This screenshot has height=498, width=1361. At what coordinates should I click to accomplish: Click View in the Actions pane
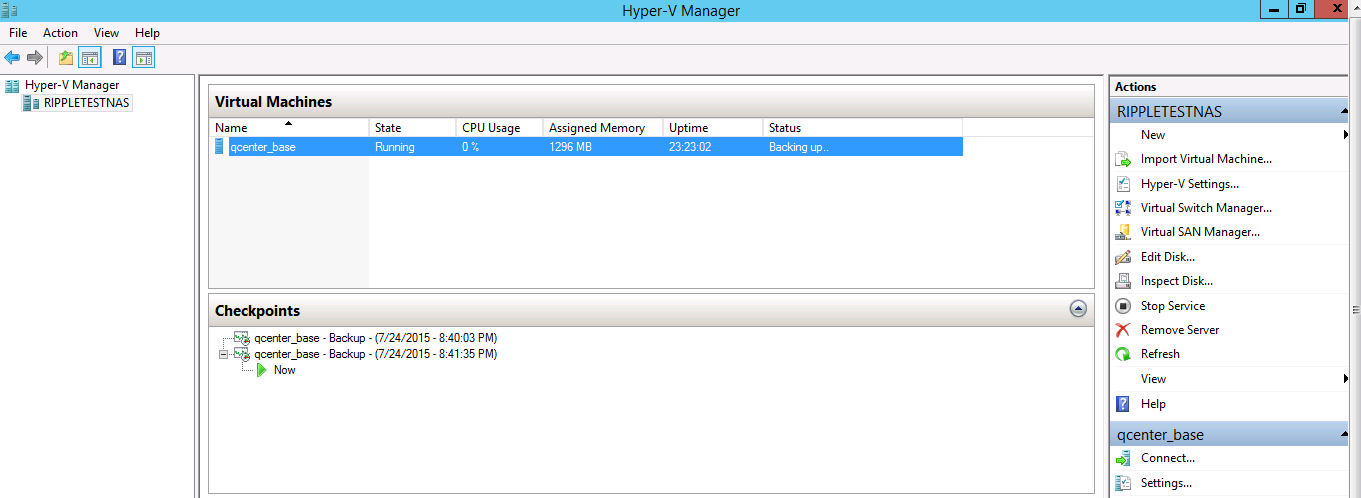click(1154, 379)
